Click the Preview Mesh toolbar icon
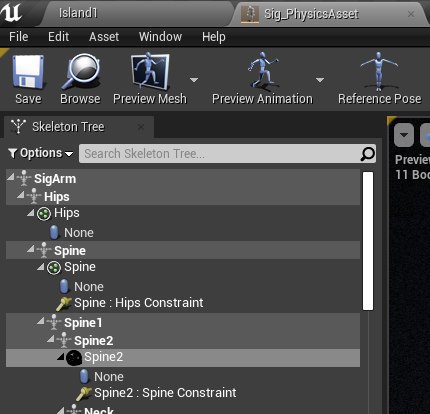Image resolution: width=430 pixels, height=414 pixels. [150, 72]
